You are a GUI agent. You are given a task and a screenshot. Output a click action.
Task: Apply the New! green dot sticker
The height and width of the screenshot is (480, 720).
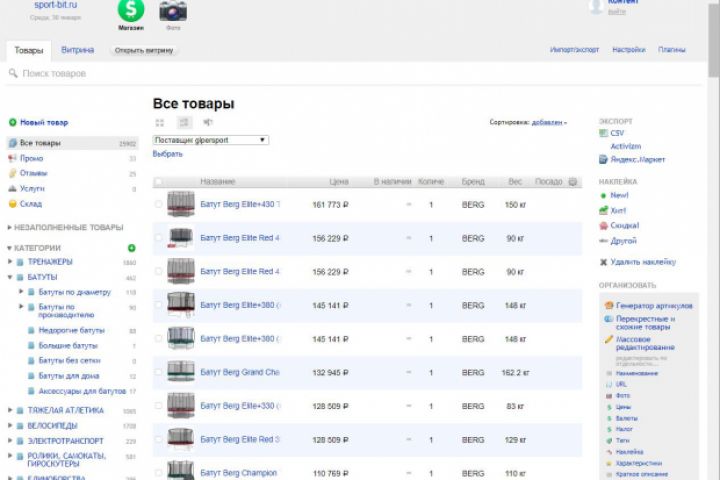tap(603, 195)
